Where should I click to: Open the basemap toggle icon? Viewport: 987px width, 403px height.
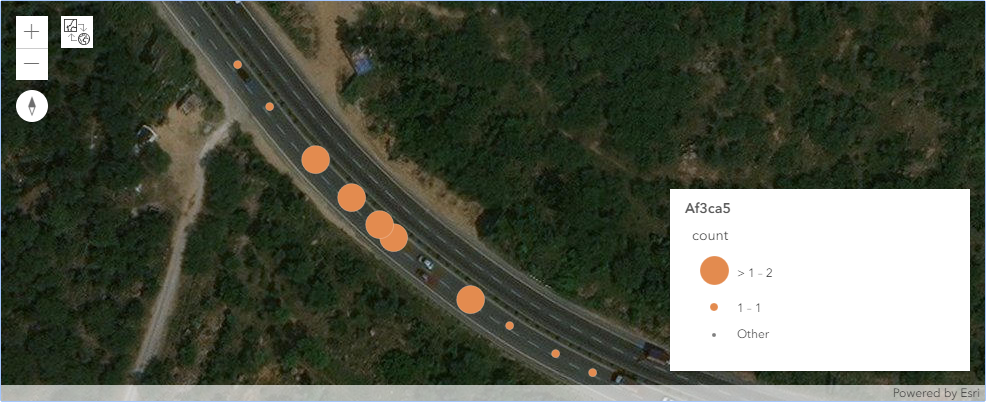(x=77, y=32)
